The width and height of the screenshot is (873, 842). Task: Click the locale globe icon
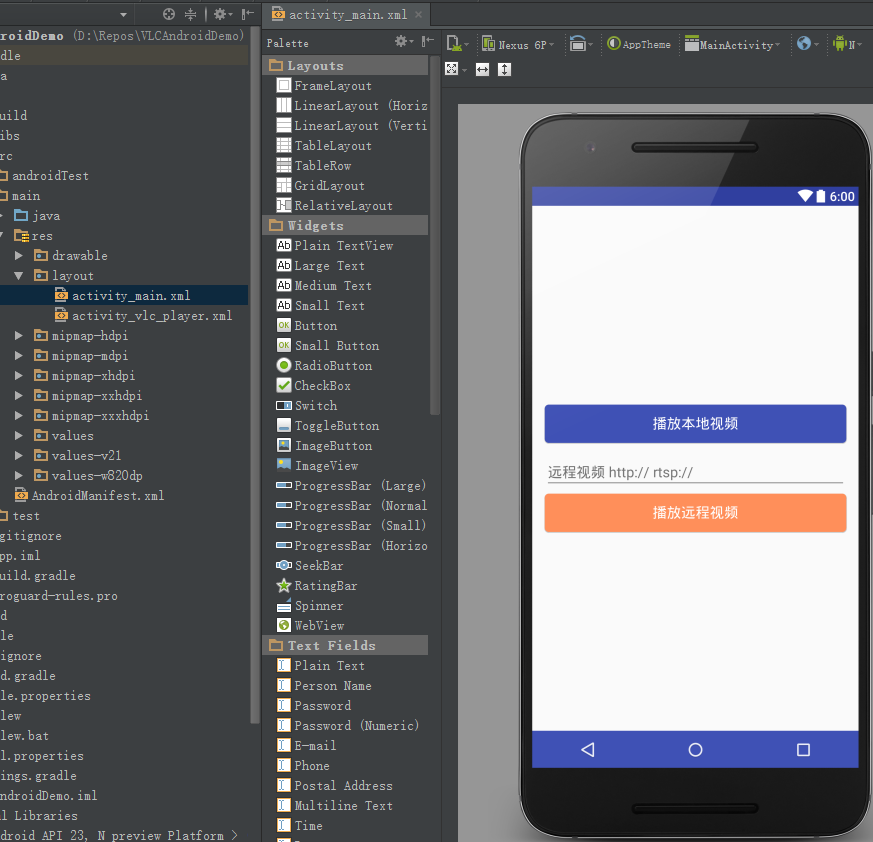click(805, 44)
